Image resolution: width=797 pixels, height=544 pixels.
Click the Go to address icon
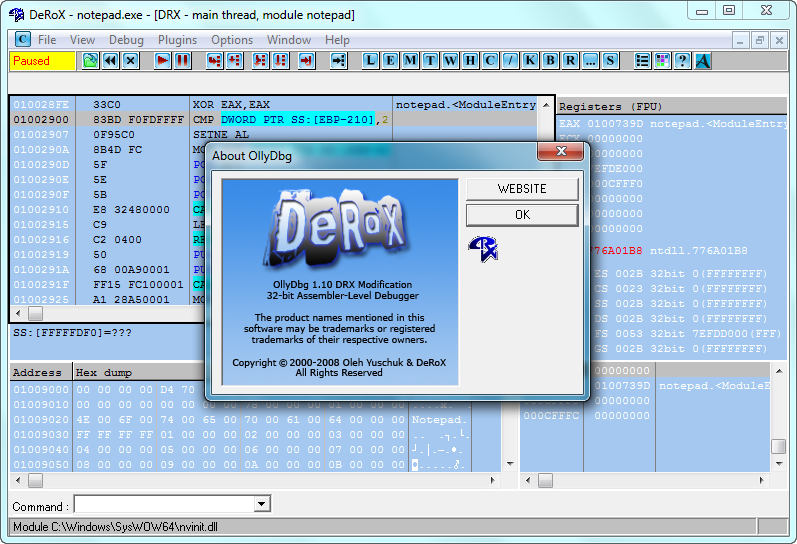coord(338,61)
